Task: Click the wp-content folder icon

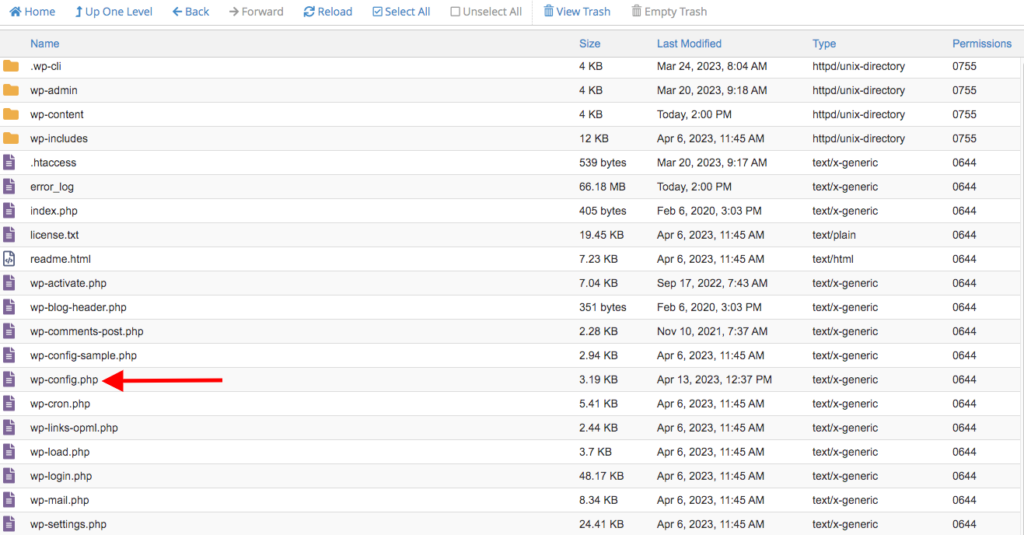Action: tap(11, 114)
